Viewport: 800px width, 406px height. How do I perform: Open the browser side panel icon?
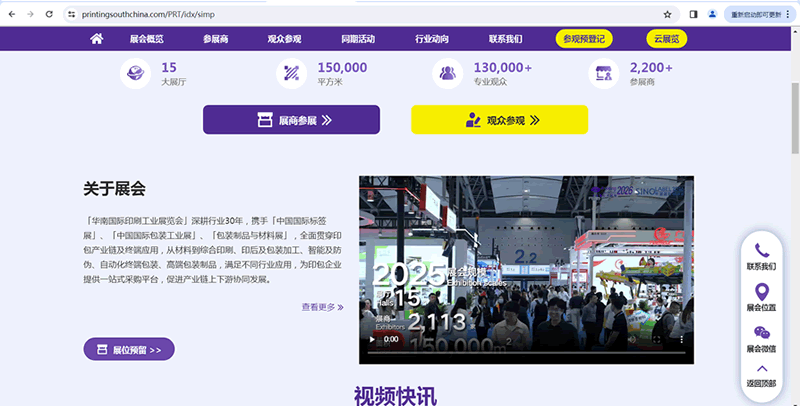[693, 14]
